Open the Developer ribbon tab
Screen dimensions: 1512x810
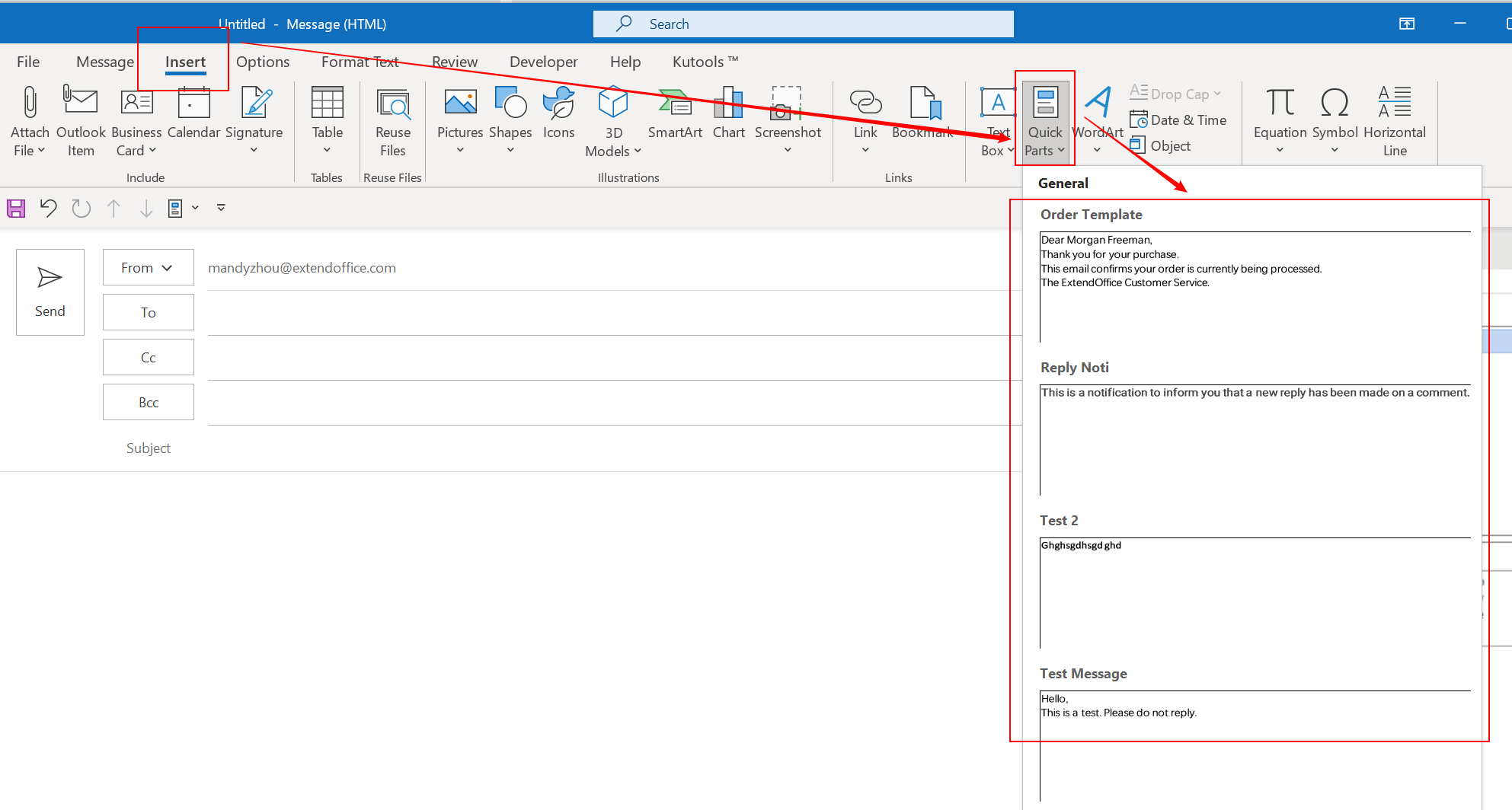(543, 62)
